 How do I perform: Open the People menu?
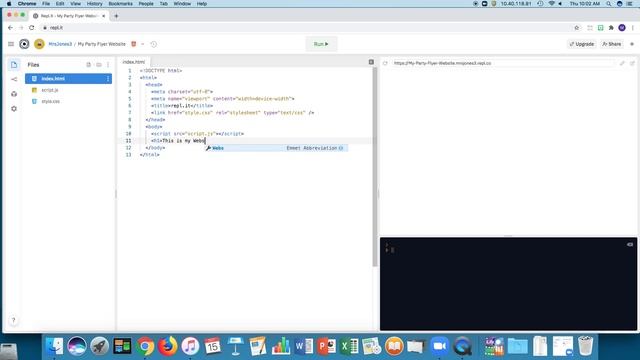point(146,4)
